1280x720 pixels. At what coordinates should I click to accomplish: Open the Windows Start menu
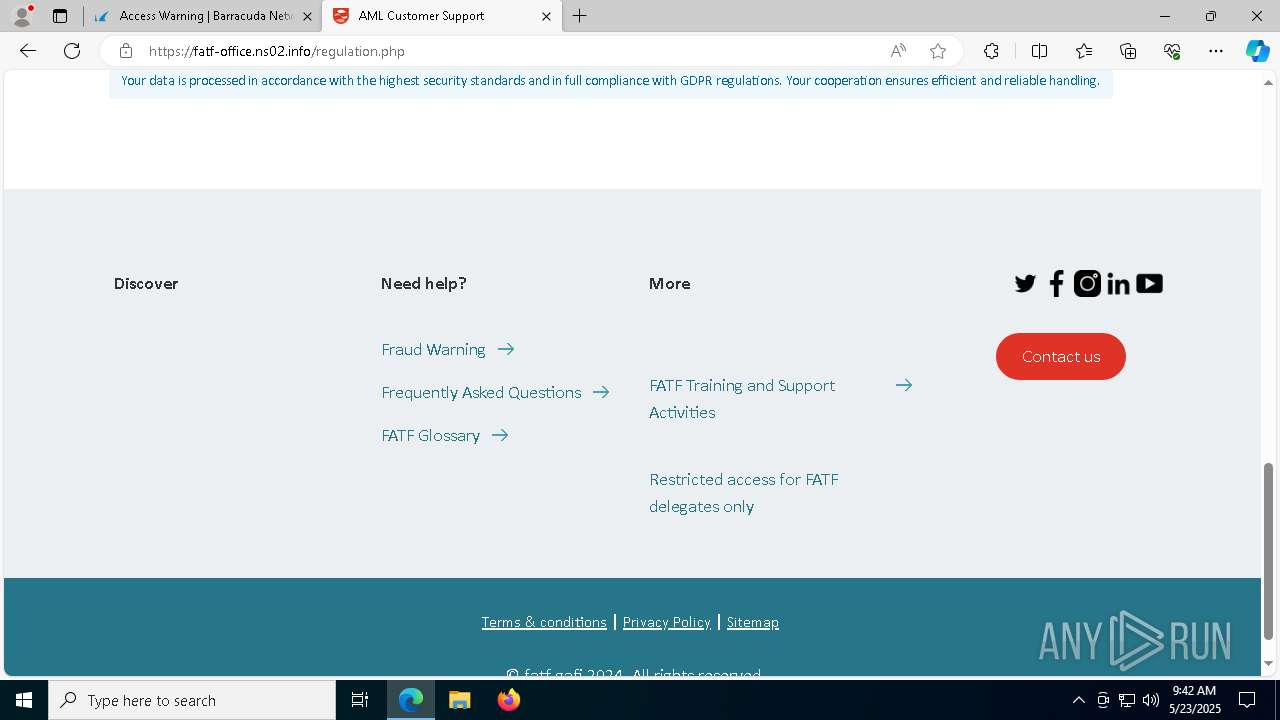pos(24,700)
